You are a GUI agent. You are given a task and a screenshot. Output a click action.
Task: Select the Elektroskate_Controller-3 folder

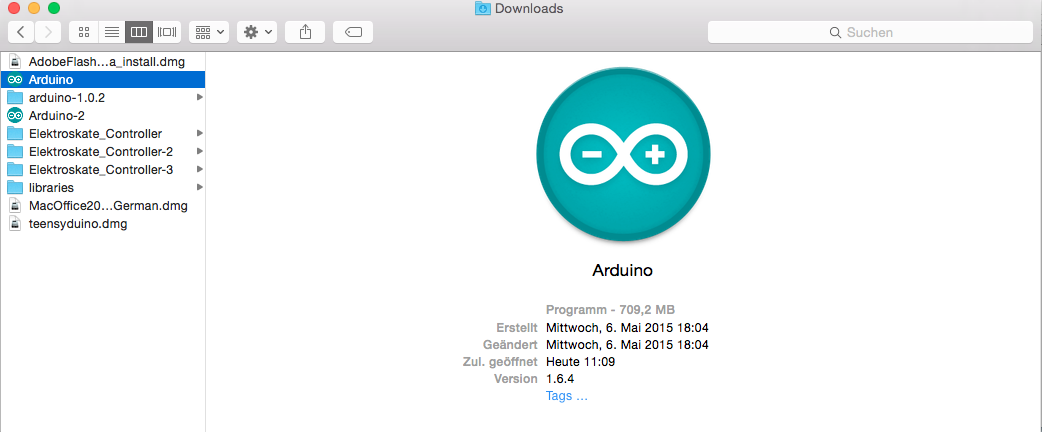click(103, 169)
